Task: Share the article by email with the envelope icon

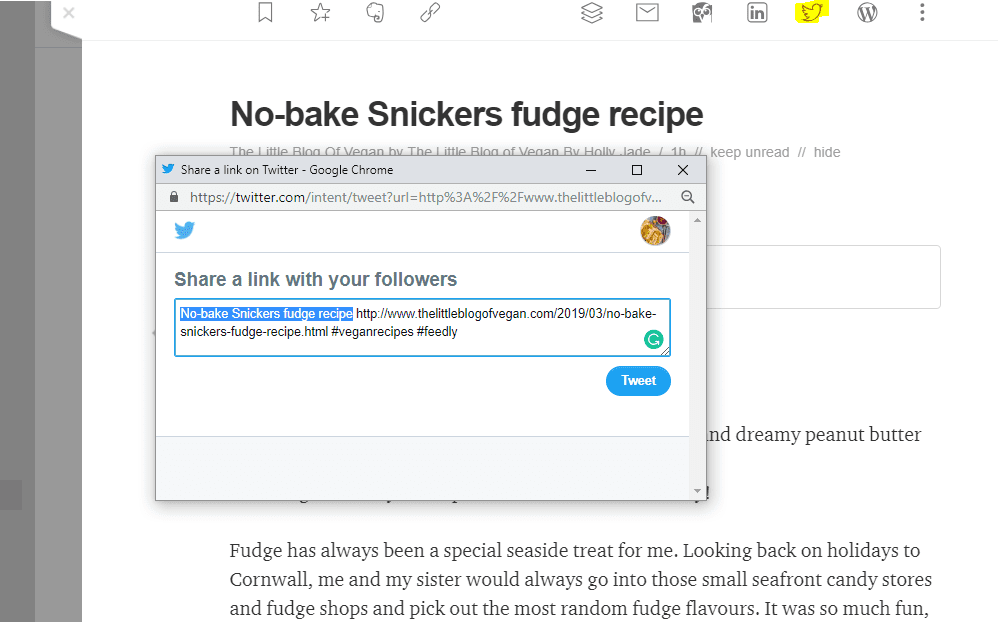Action: pyautogui.click(x=647, y=12)
